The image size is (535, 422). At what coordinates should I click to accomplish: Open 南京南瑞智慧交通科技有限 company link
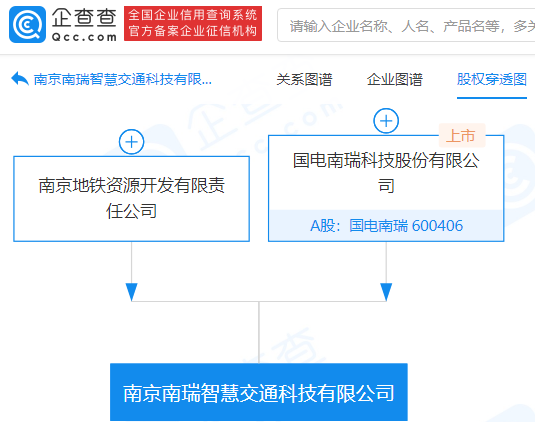(x=122, y=79)
